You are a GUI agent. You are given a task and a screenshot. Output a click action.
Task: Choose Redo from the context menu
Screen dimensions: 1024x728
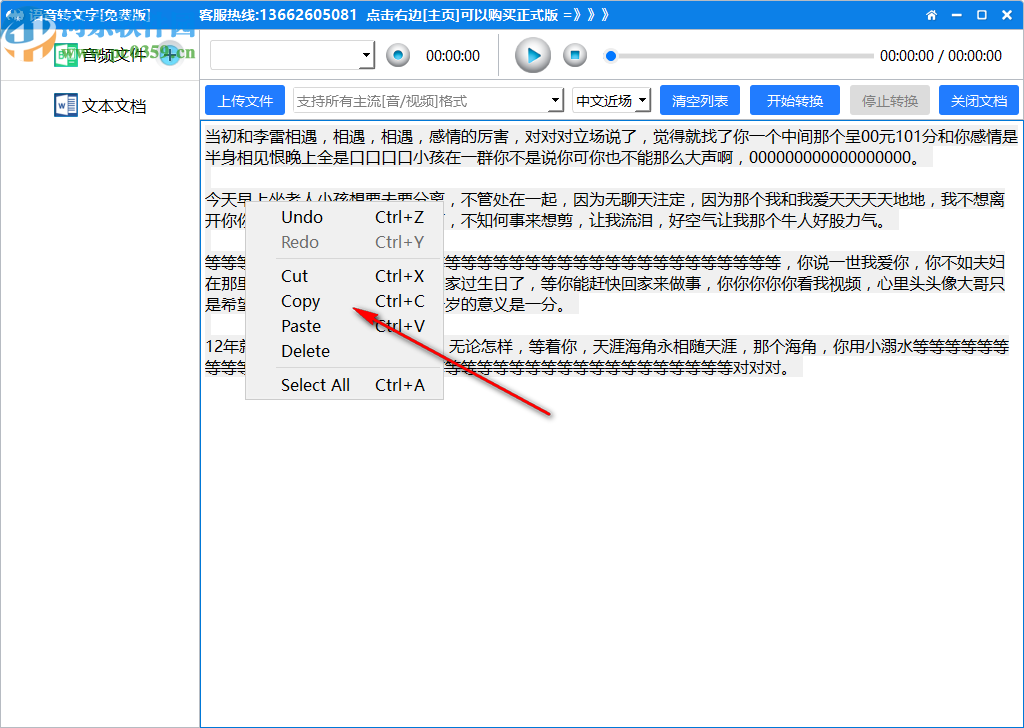tap(344, 242)
